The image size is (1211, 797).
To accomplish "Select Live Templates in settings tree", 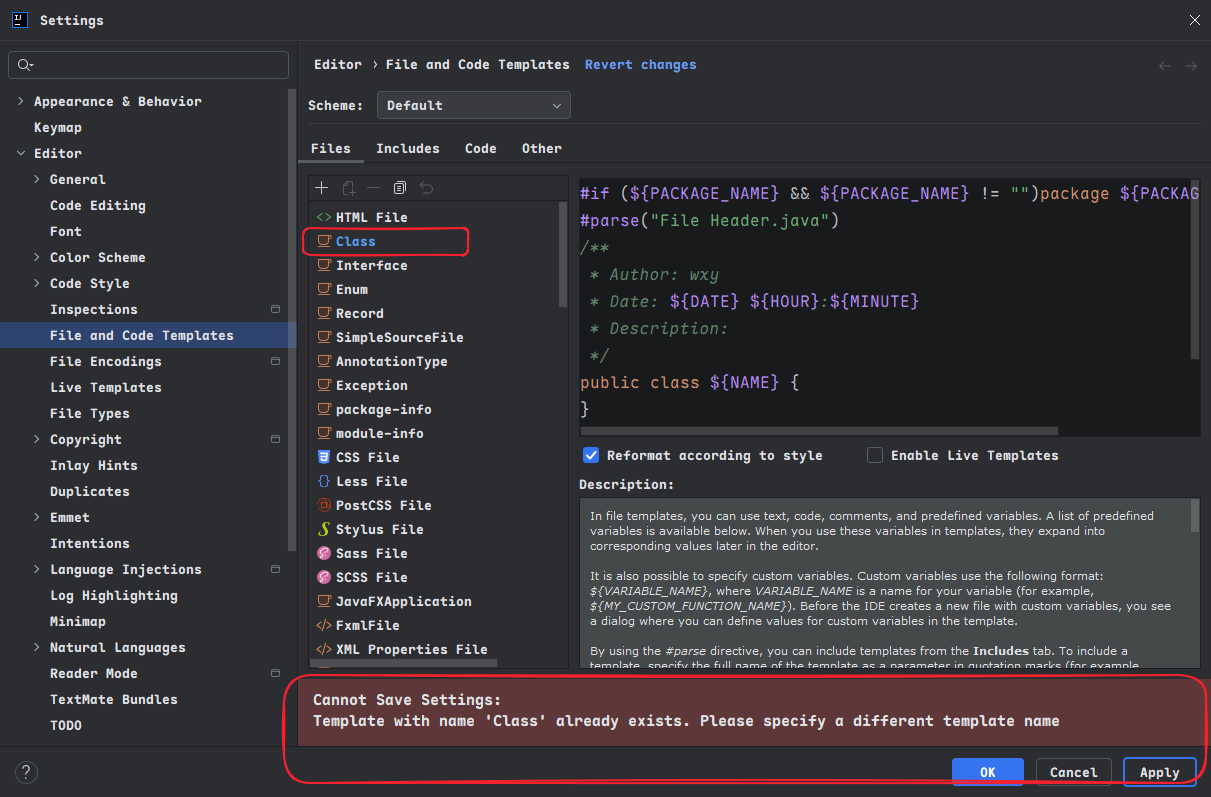I will (x=105, y=387).
